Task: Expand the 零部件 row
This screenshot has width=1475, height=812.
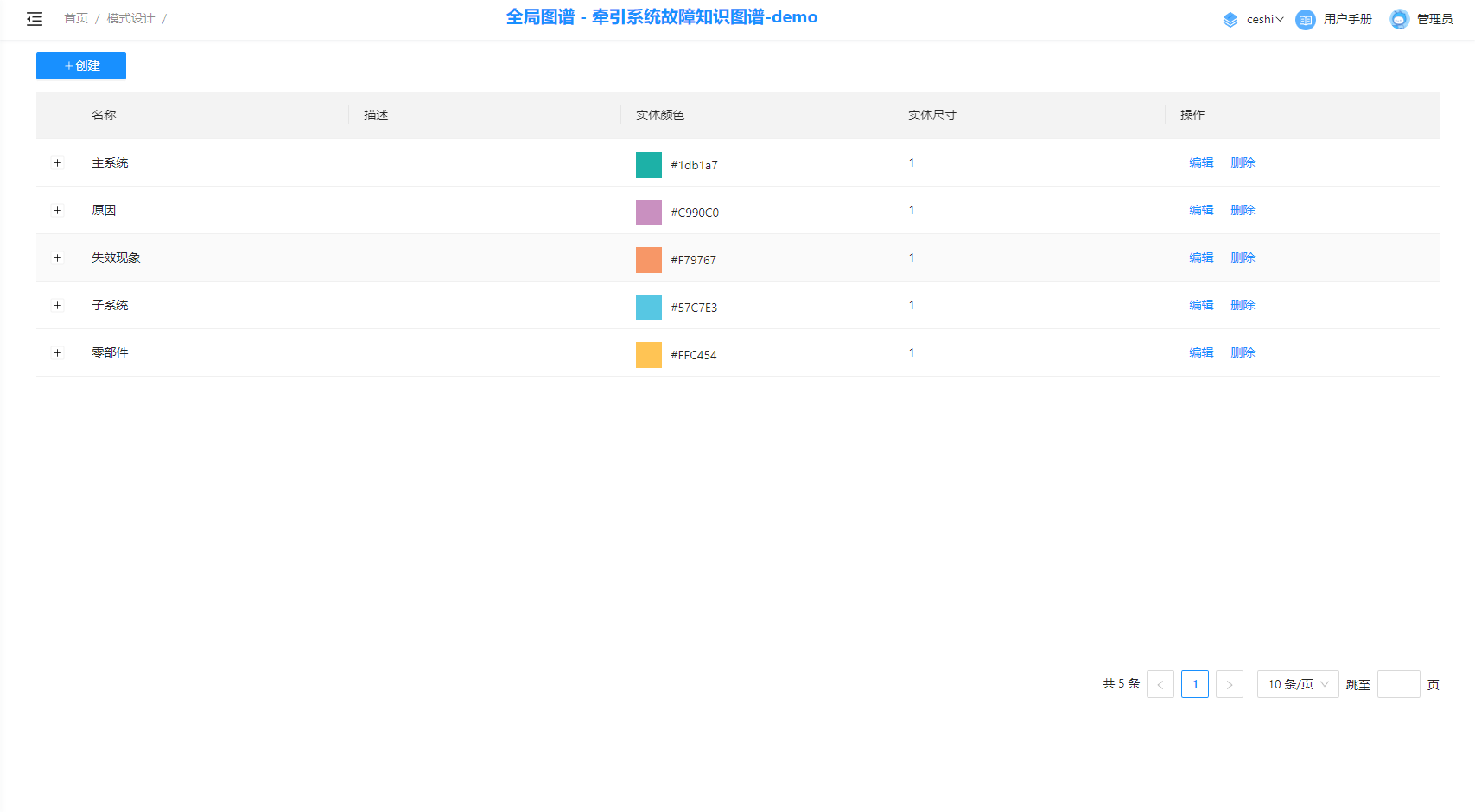Action: point(58,352)
